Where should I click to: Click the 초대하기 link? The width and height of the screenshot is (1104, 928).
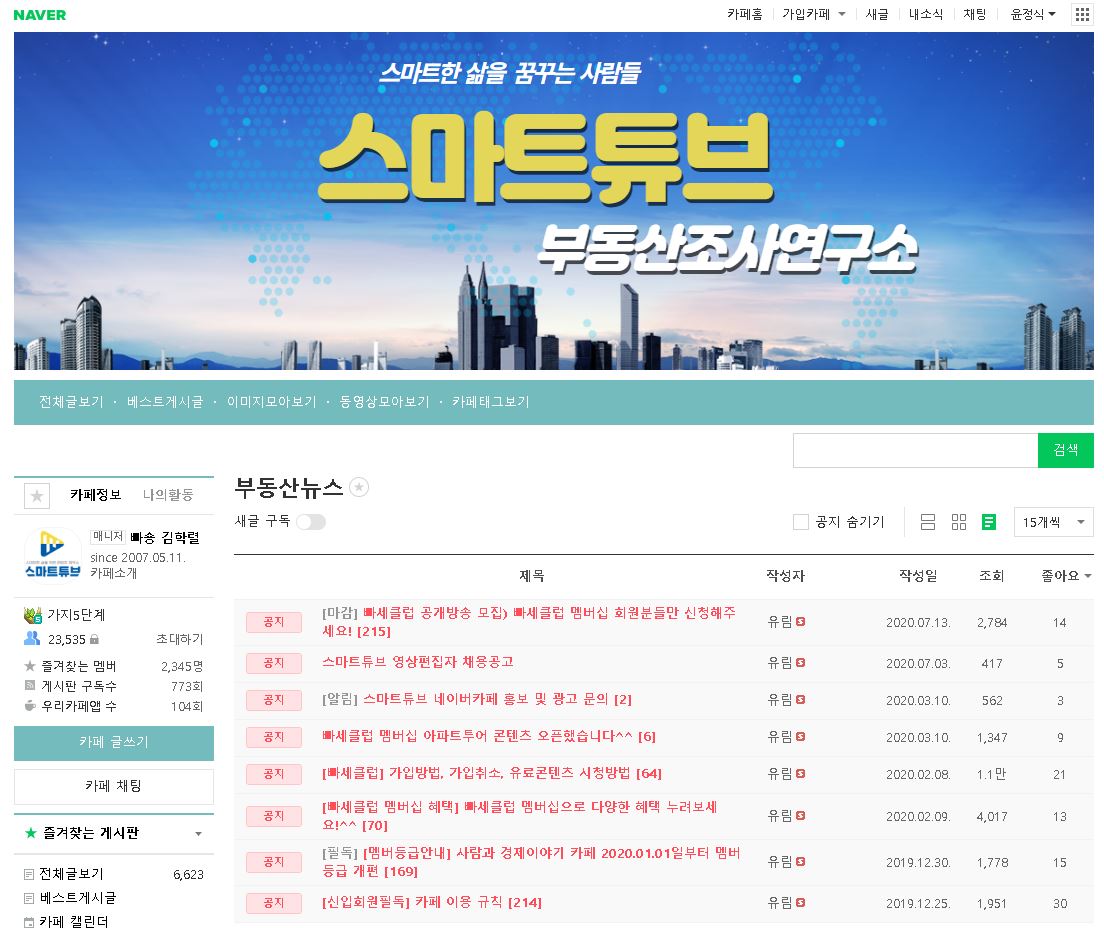[180, 639]
